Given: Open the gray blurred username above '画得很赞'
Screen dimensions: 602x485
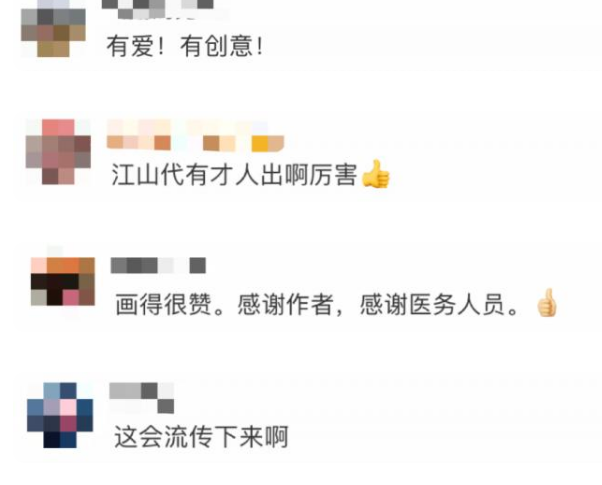Looking at the screenshot, I should [158, 265].
